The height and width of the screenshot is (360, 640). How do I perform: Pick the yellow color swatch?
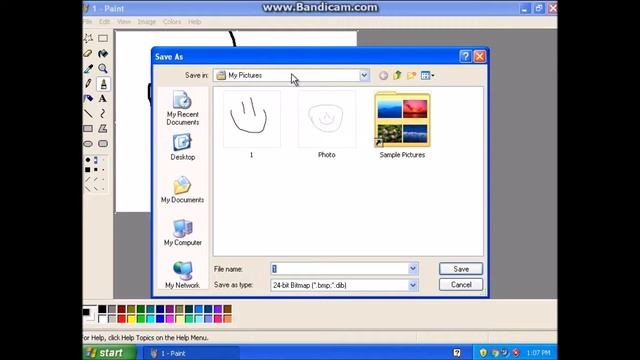(131, 318)
